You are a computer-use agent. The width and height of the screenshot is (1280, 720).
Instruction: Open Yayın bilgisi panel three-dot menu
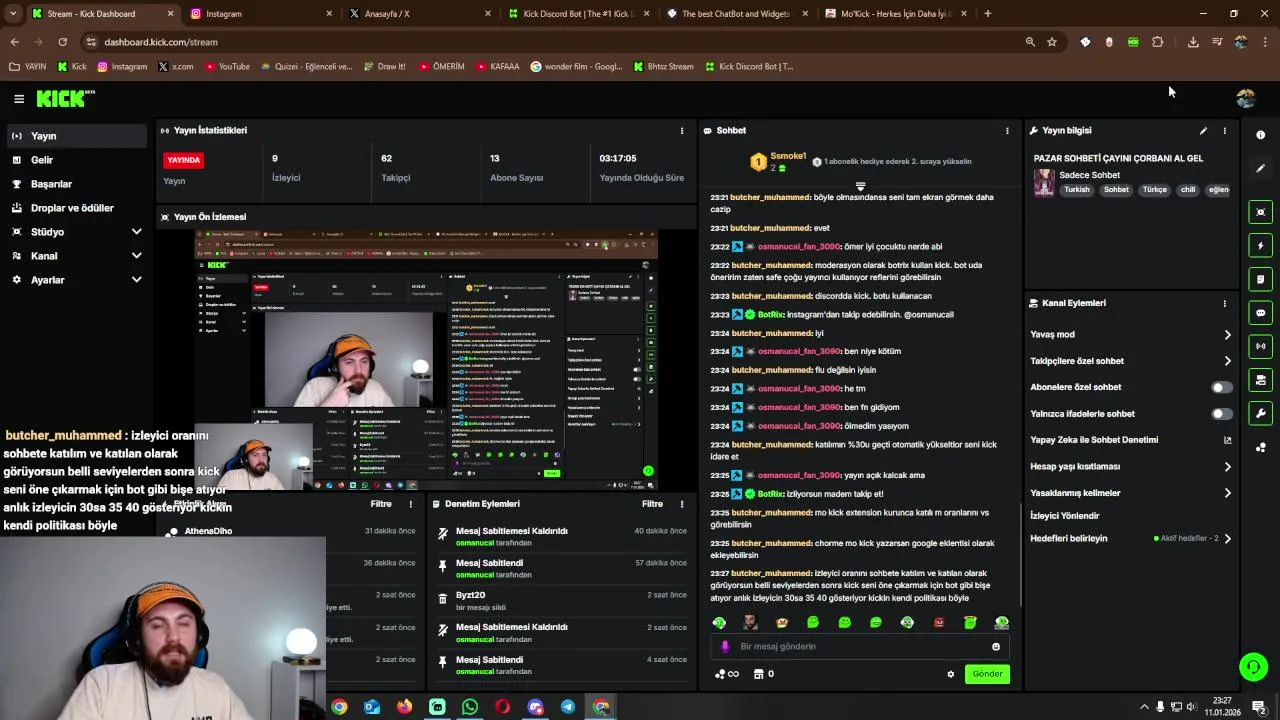(x=1224, y=131)
